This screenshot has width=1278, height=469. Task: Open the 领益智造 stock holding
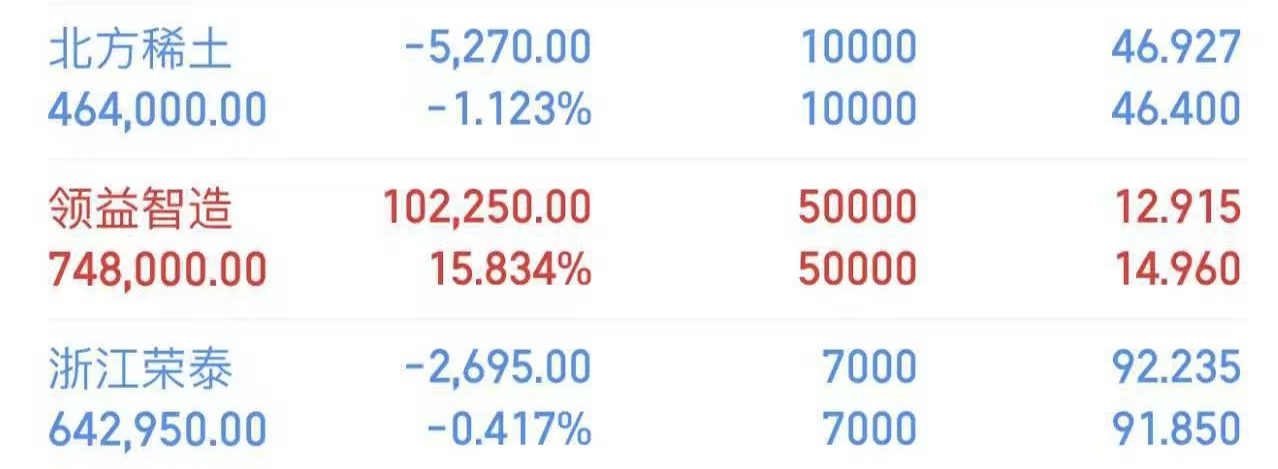tap(140, 209)
